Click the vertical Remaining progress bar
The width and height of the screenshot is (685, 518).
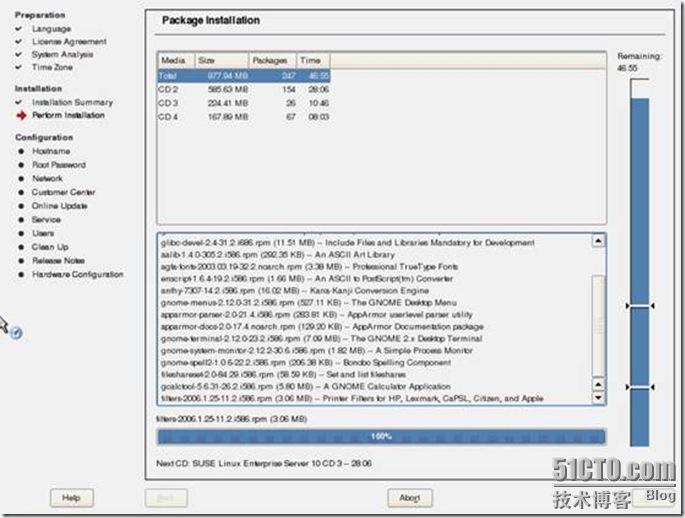(640, 262)
